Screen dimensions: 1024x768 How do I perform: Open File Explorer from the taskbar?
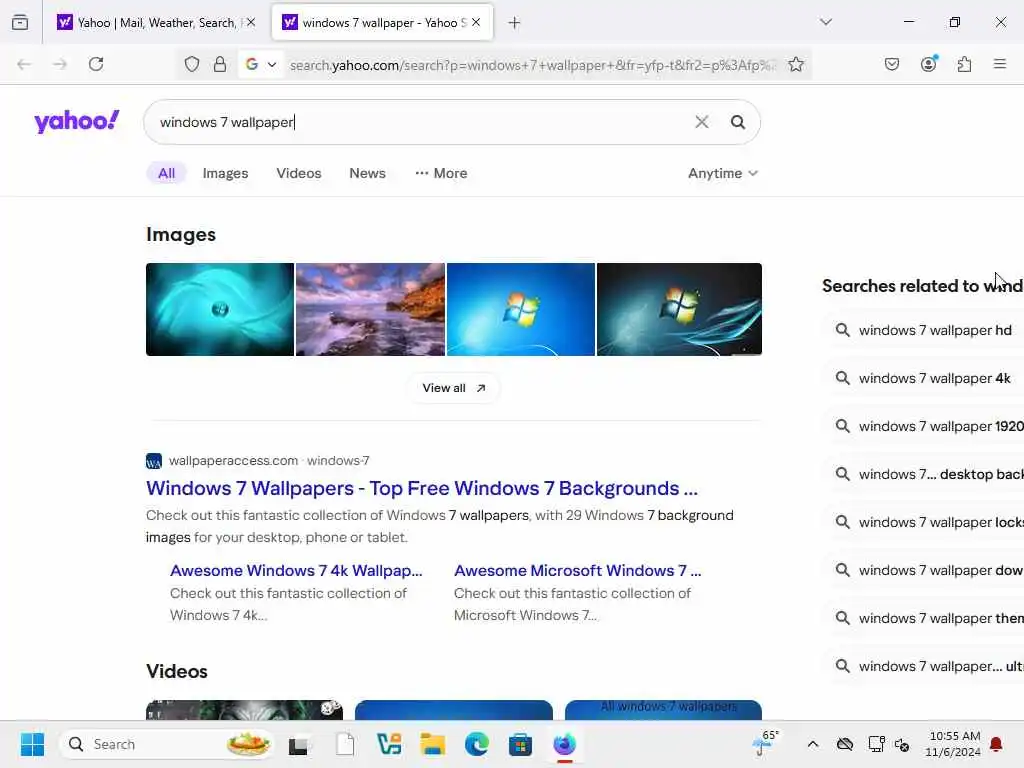click(x=432, y=744)
